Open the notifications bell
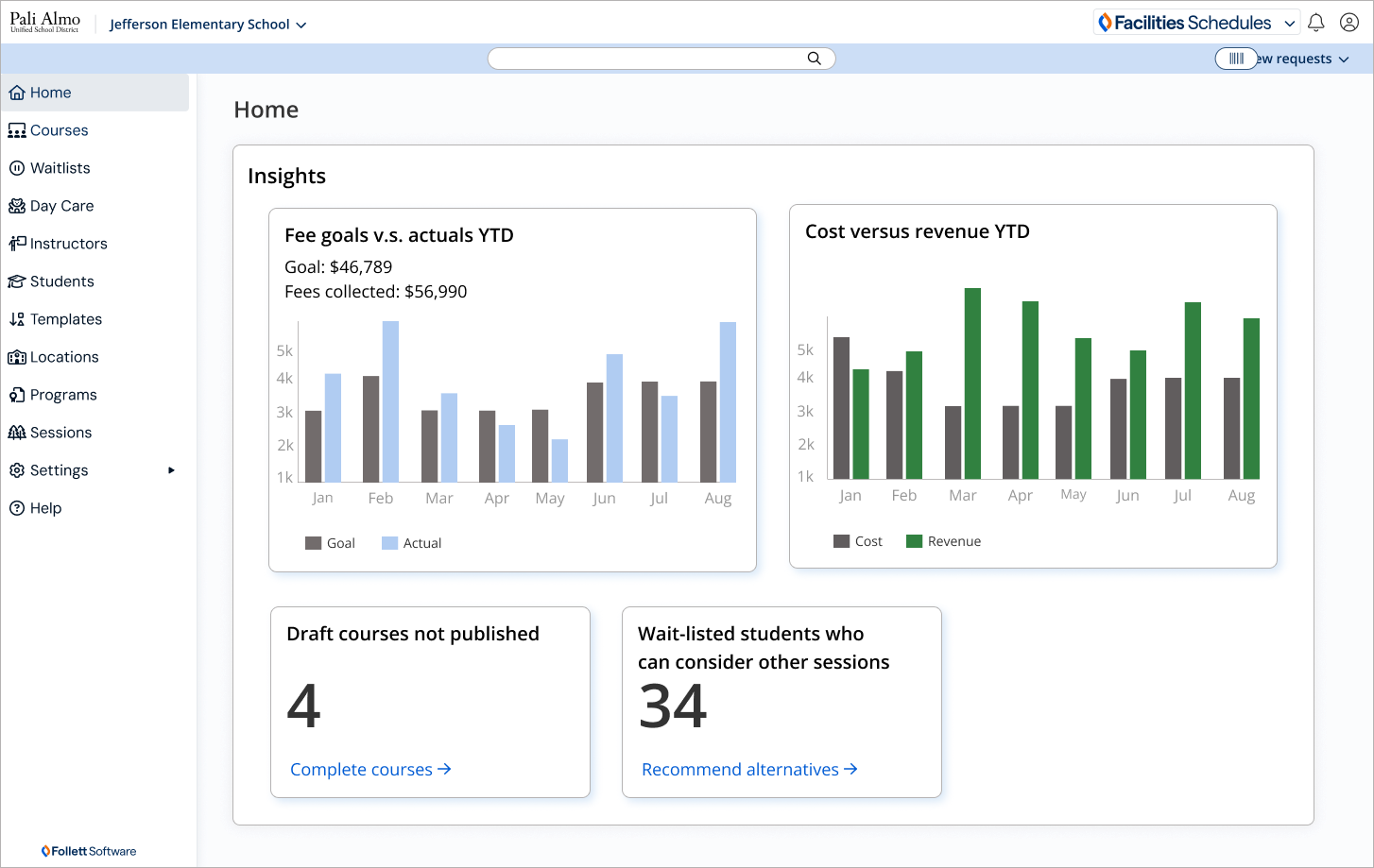Screen dimensions: 1374x868 [1315, 23]
